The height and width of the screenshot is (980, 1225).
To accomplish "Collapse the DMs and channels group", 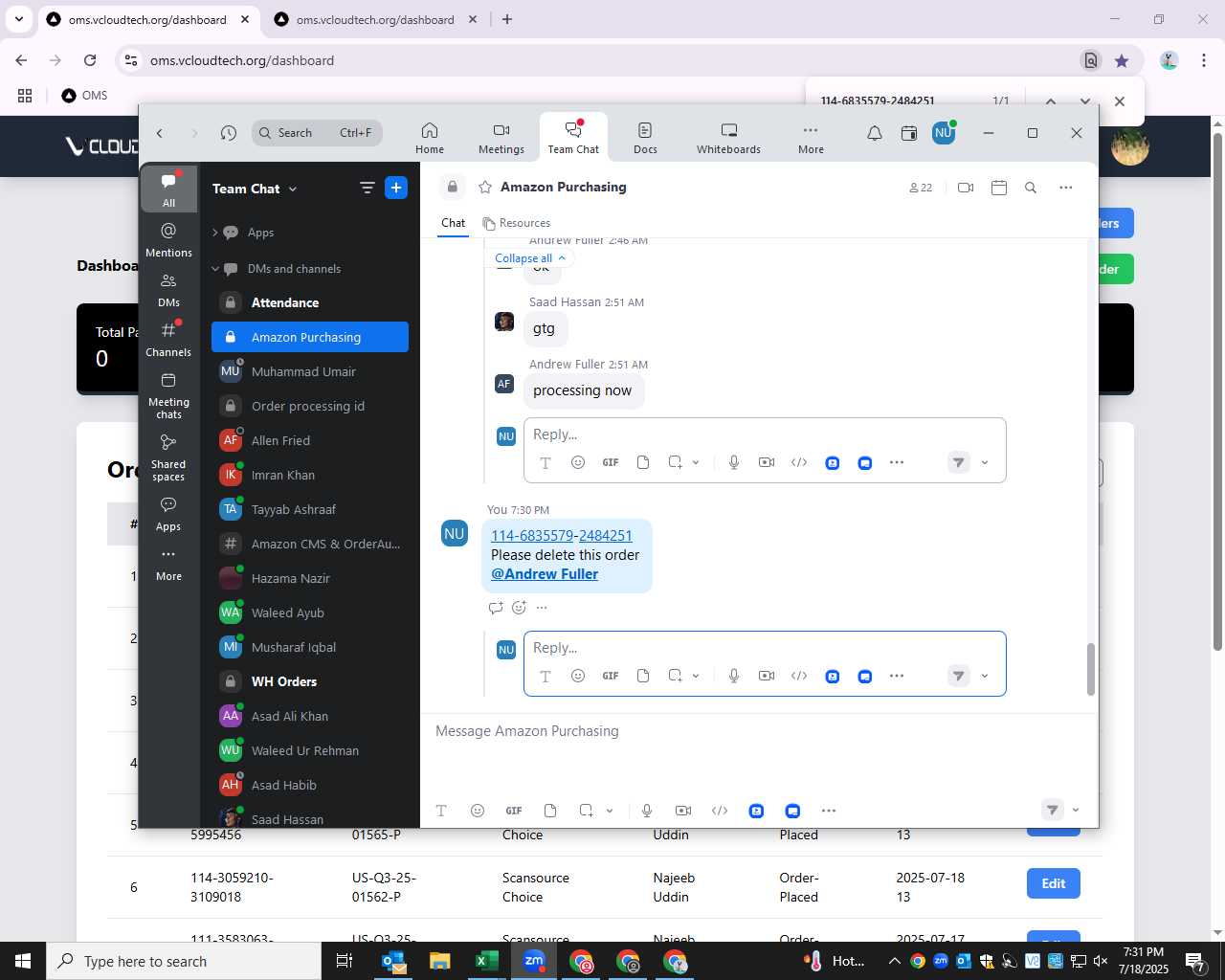I will tap(215, 269).
